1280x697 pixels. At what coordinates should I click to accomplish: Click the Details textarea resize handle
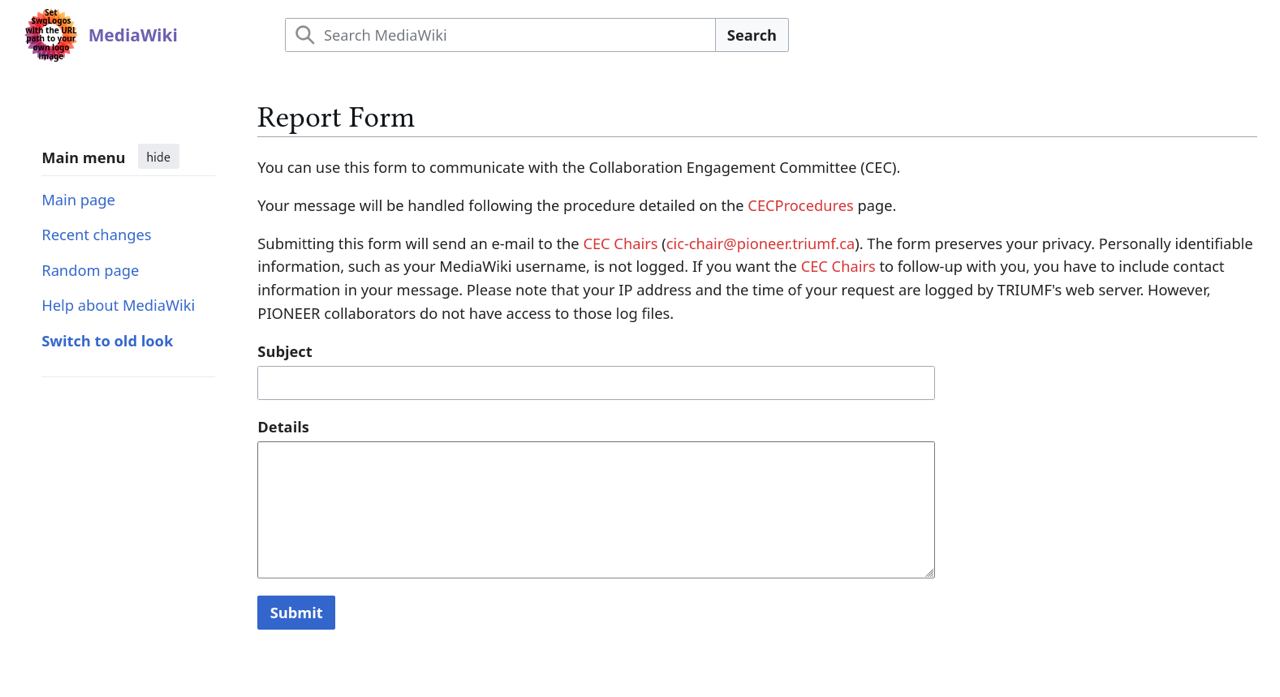[x=929, y=572]
